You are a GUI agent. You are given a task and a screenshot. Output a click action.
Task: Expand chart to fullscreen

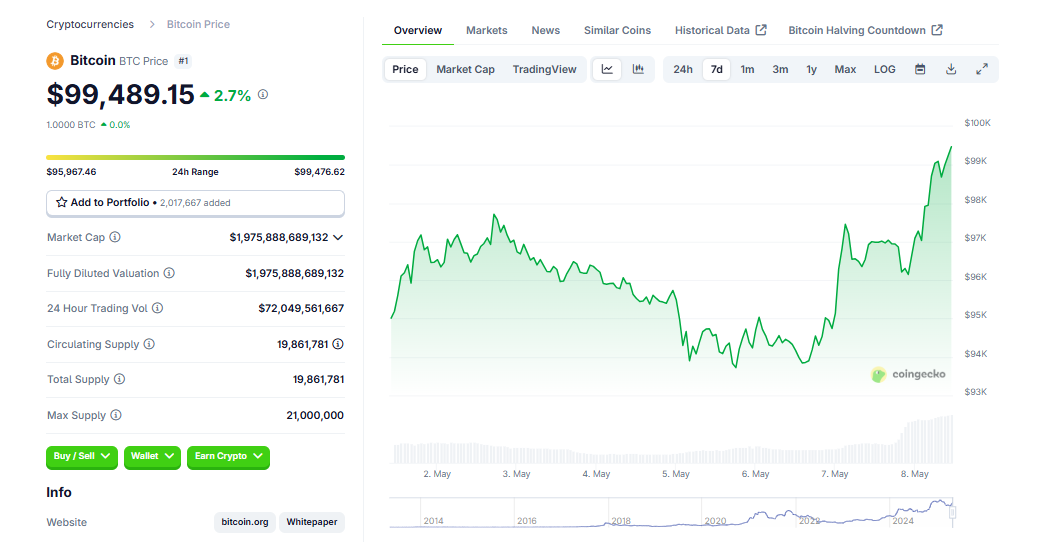point(982,69)
